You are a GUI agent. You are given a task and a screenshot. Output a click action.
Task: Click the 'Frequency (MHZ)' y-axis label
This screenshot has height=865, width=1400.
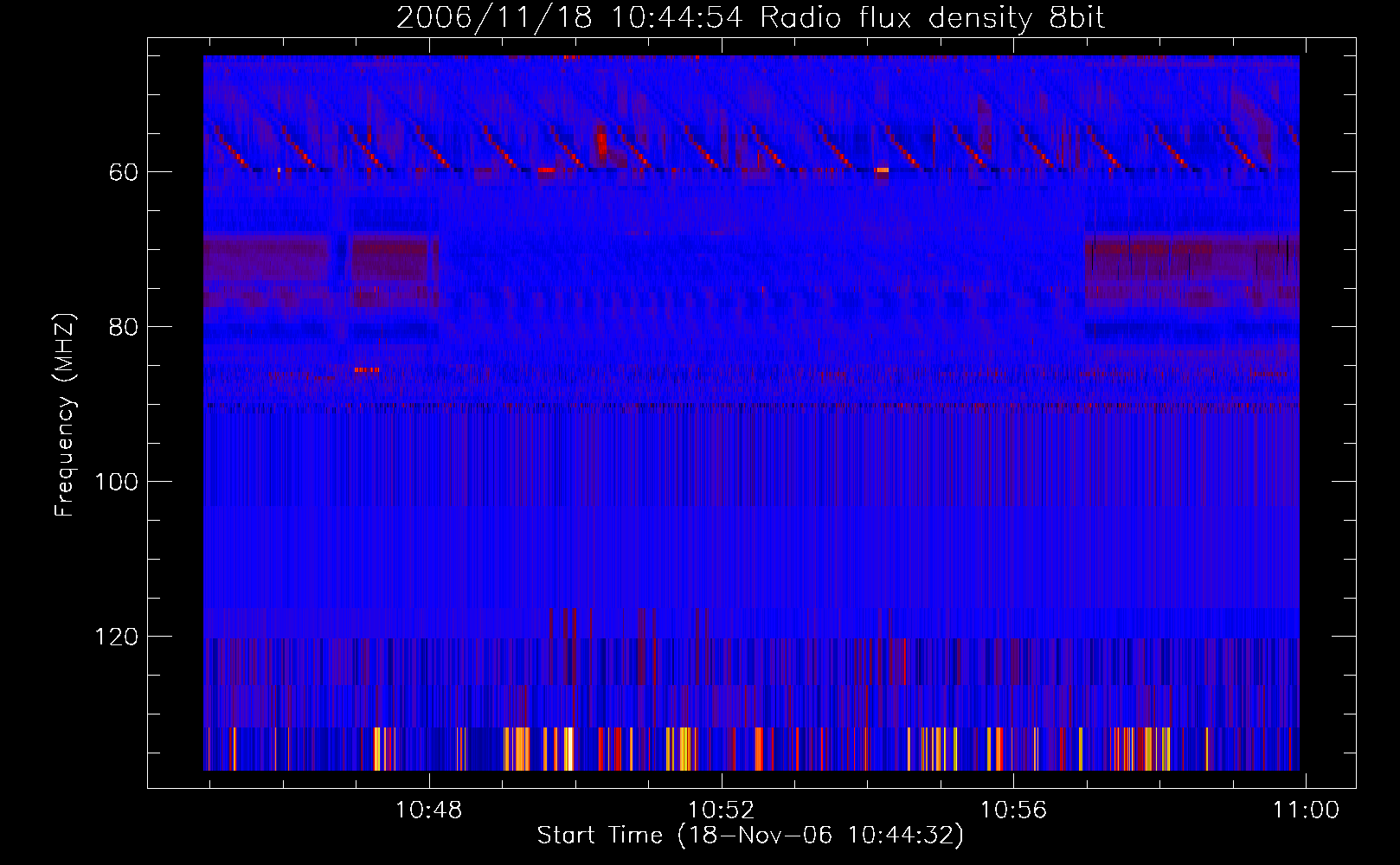(x=65, y=414)
